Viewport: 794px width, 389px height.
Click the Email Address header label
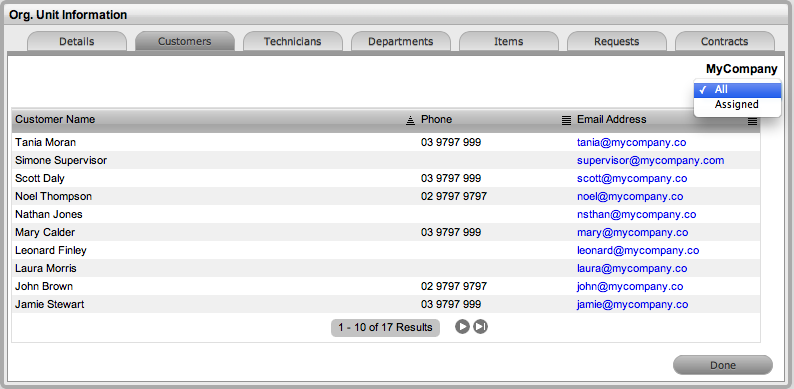(612, 120)
